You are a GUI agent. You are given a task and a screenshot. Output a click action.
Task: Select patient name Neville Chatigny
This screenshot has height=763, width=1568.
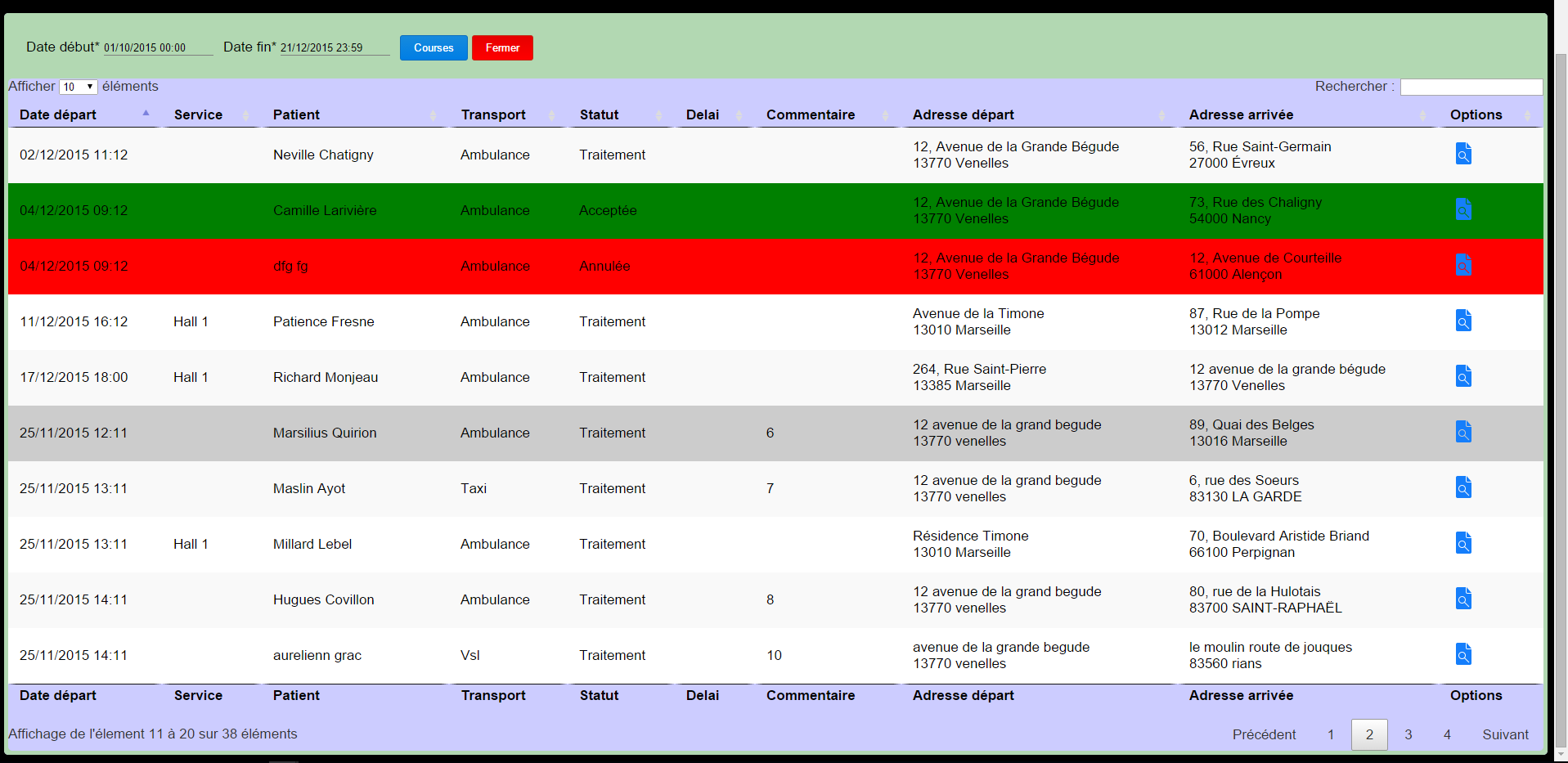pyautogui.click(x=323, y=155)
